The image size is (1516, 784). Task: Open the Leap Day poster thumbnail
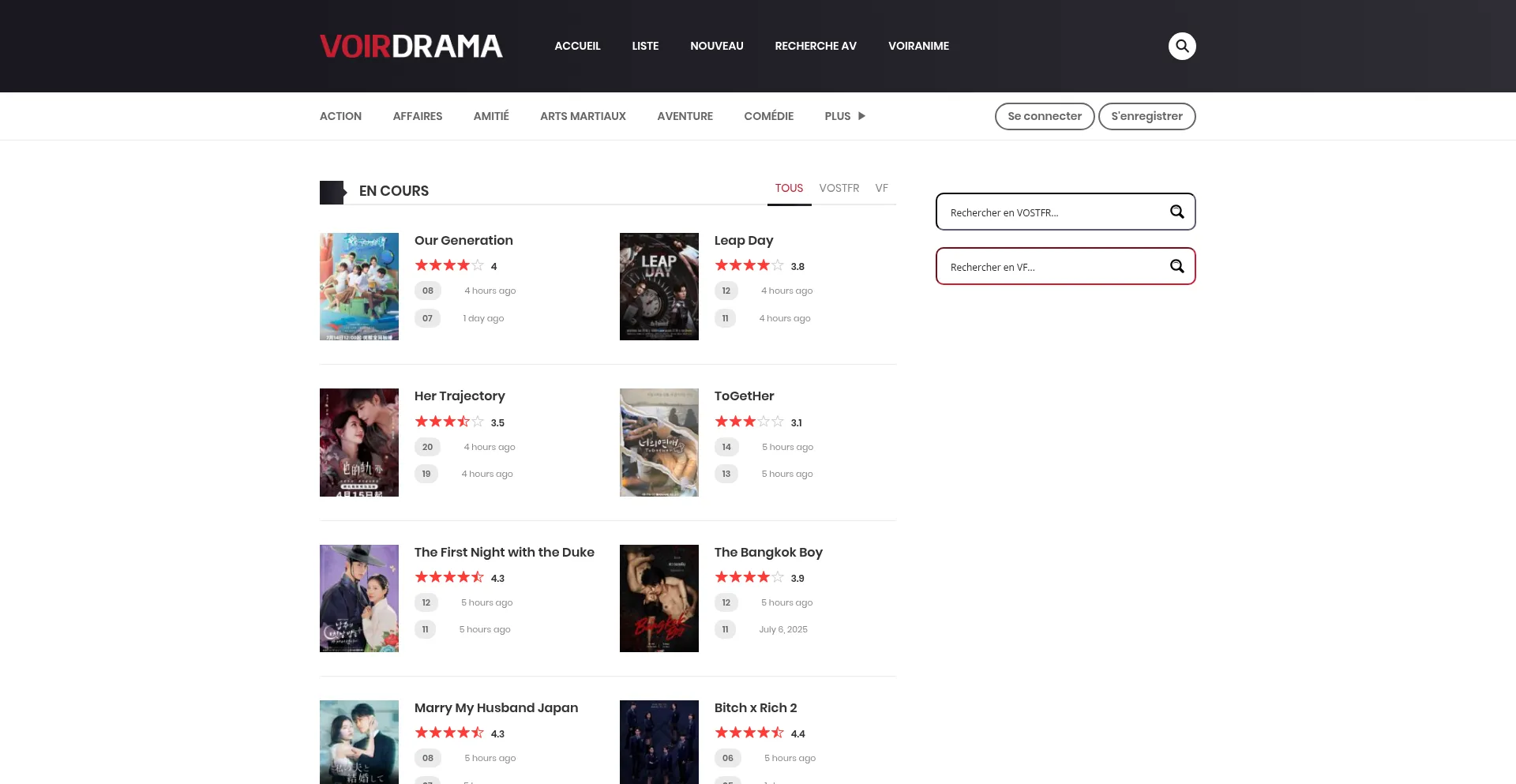659,287
